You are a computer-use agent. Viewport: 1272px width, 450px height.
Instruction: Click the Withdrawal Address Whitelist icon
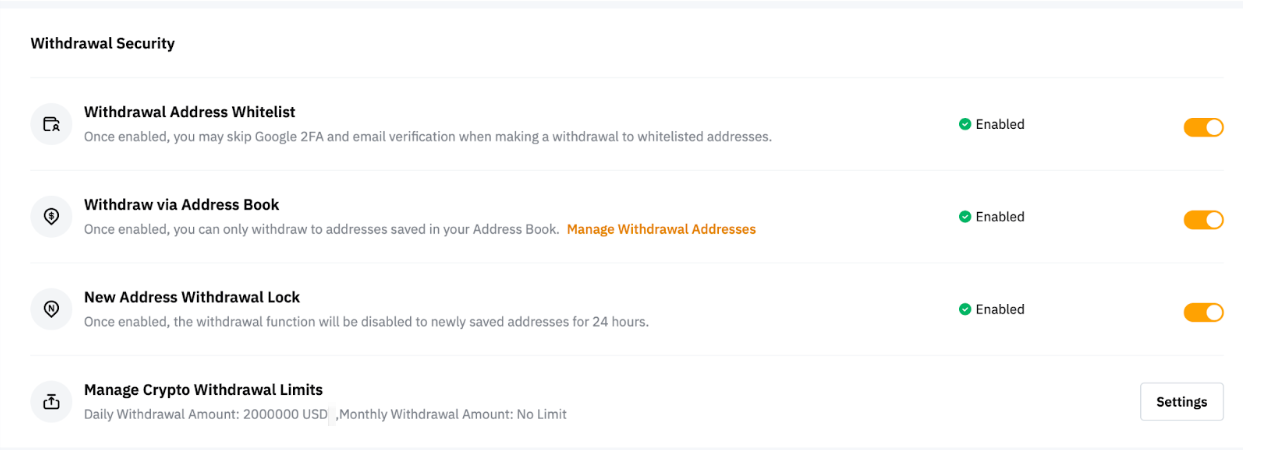pos(51,125)
